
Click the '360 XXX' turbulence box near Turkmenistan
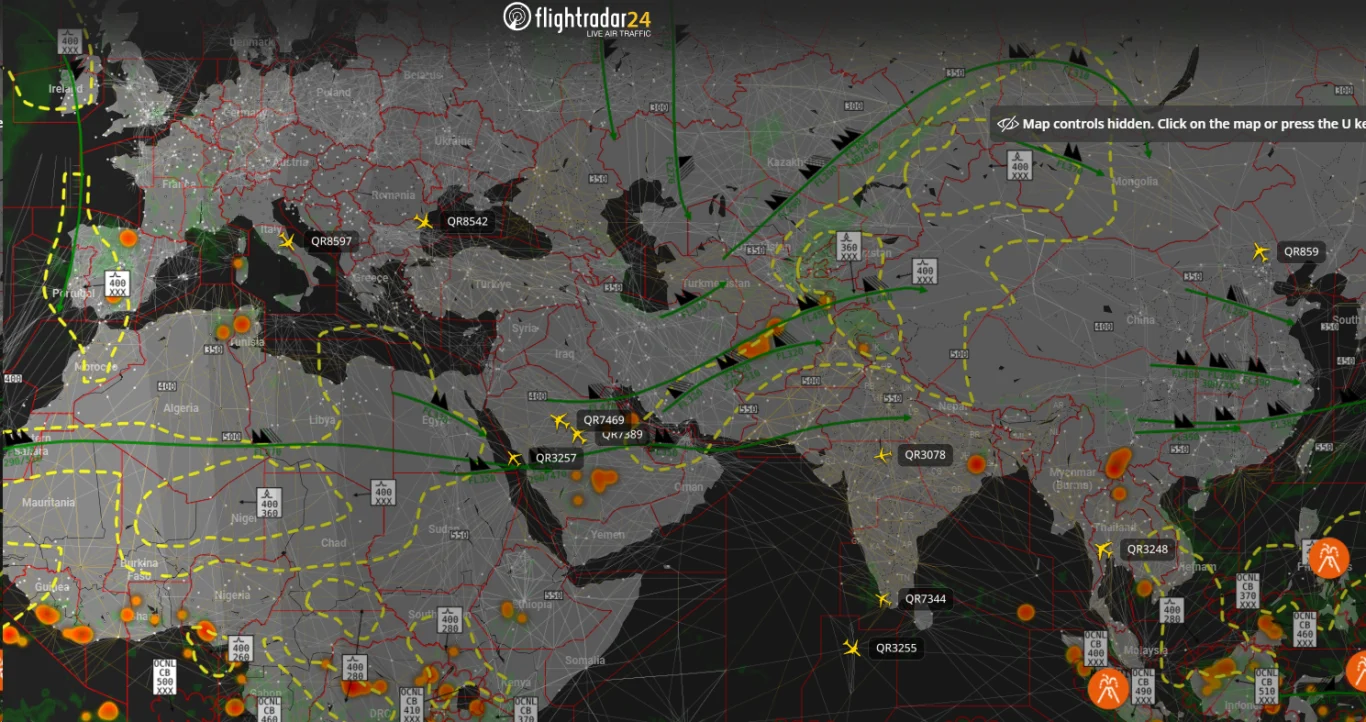click(x=848, y=246)
